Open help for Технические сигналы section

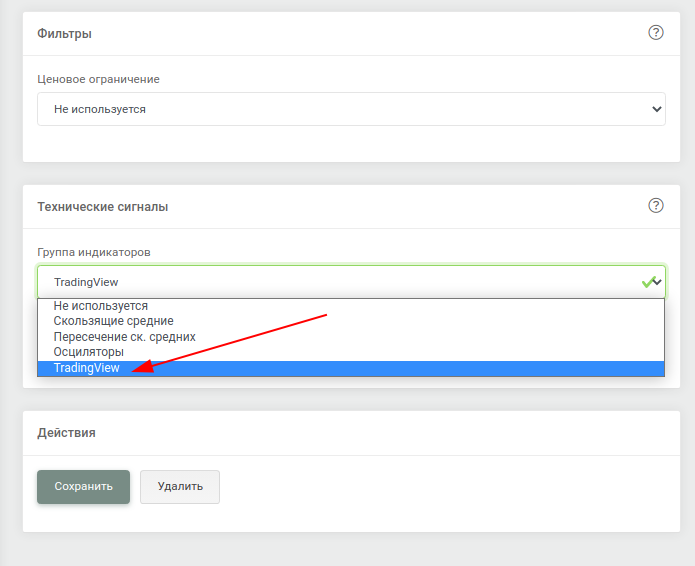click(x=656, y=205)
